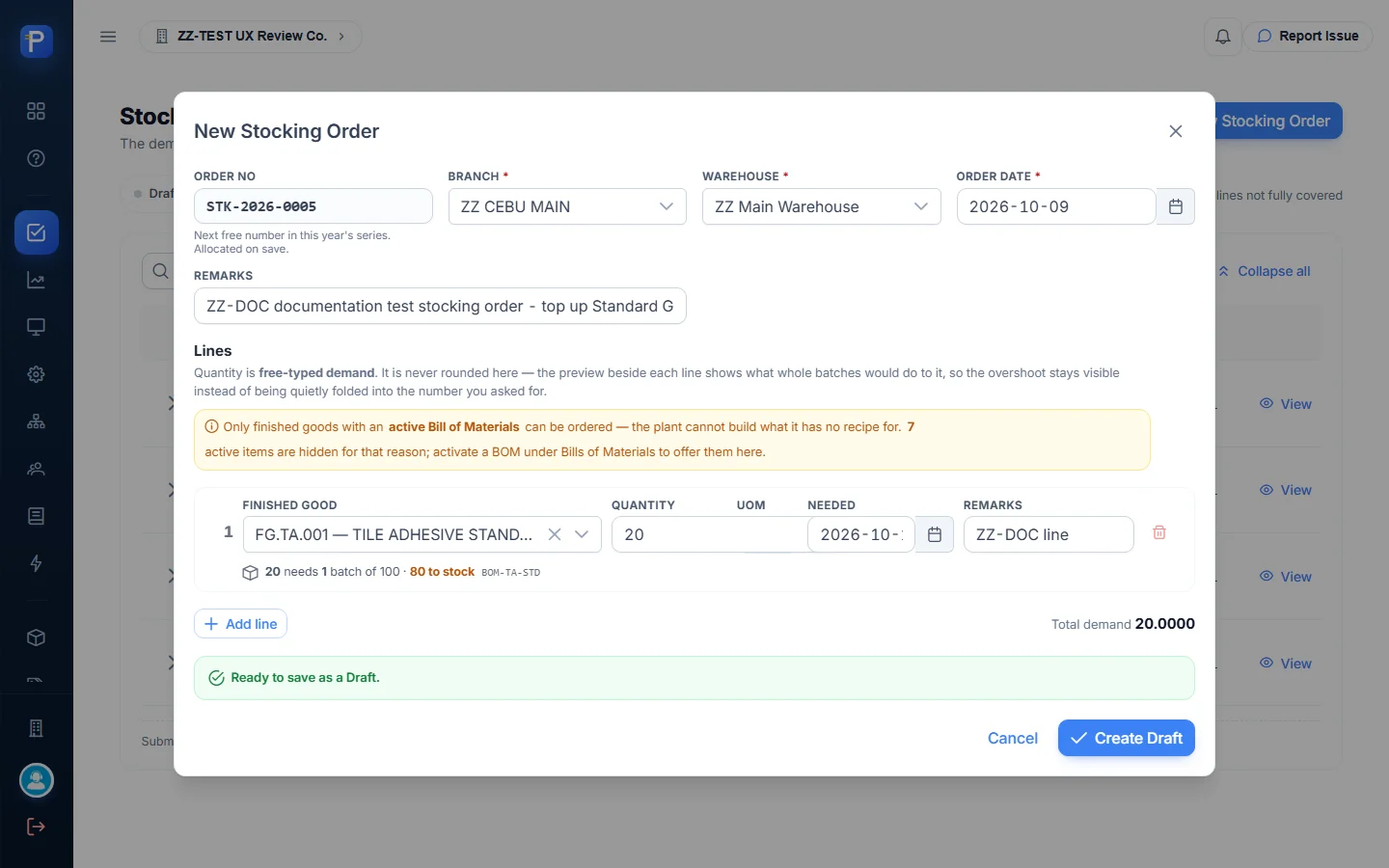Click the Total demand value 20.0000
1389x868 pixels.
click(1165, 624)
